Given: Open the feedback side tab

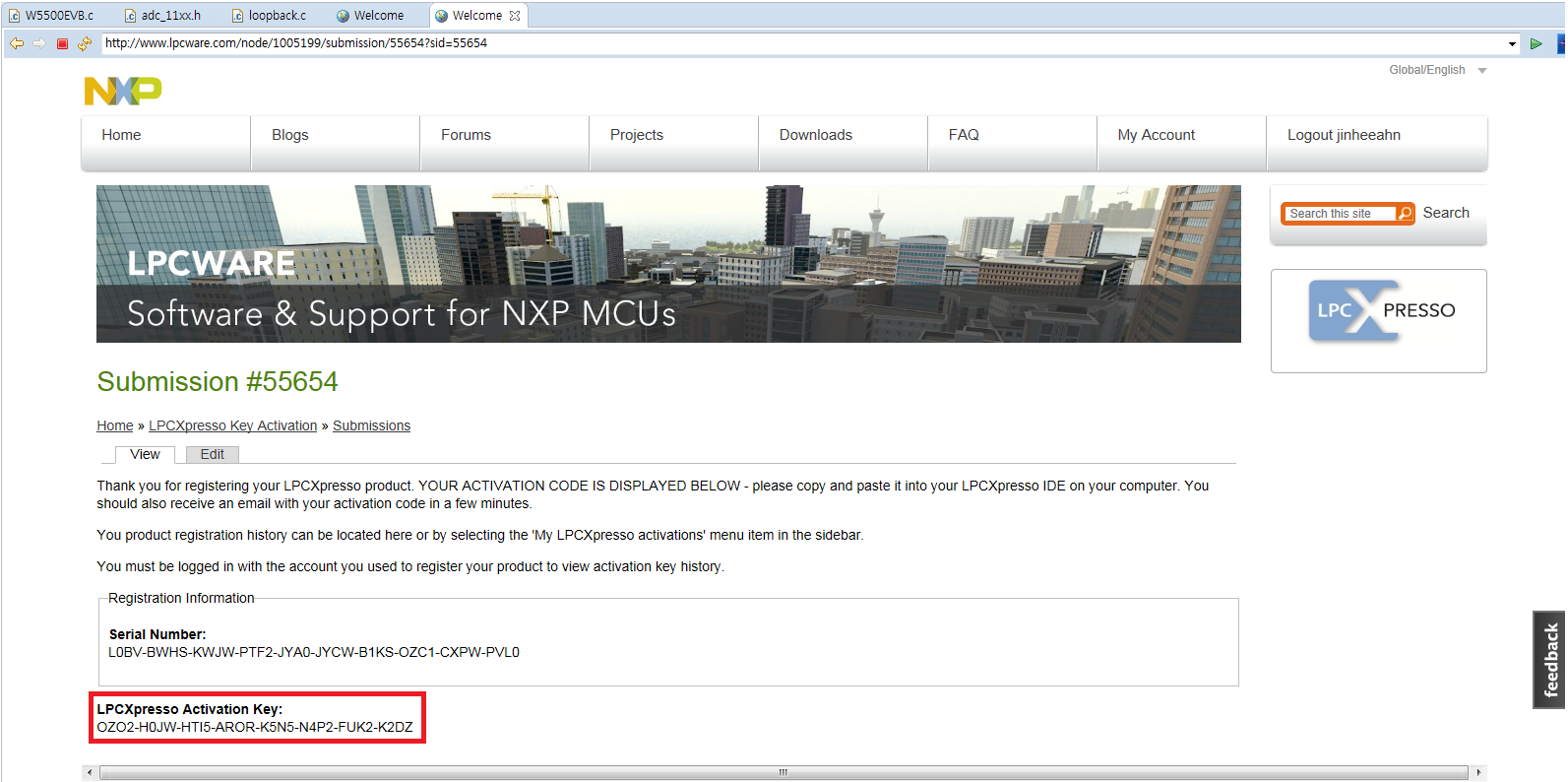Looking at the screenshot, I should [1549, 659].
